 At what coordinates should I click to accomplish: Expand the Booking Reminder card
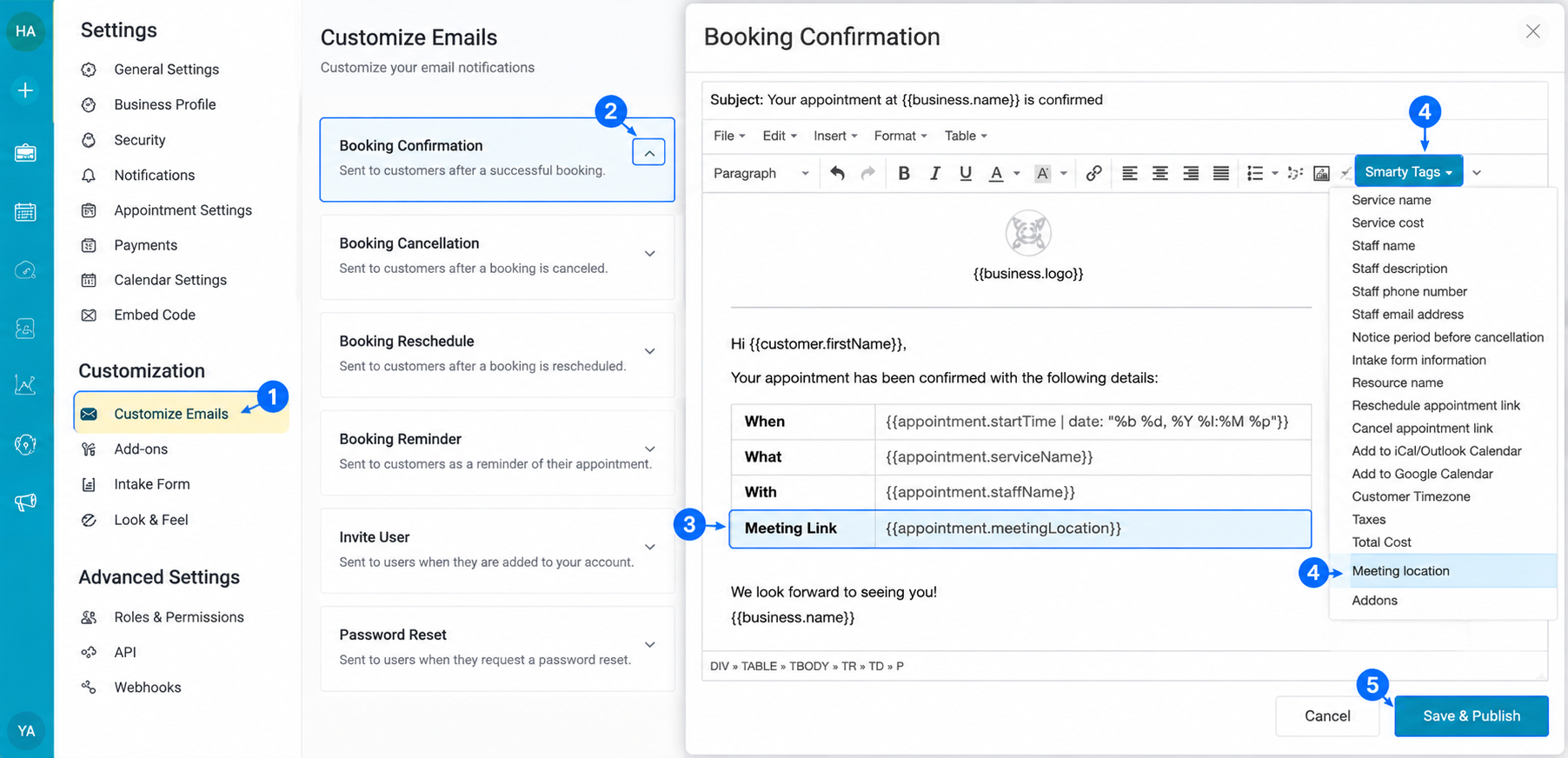649,449
